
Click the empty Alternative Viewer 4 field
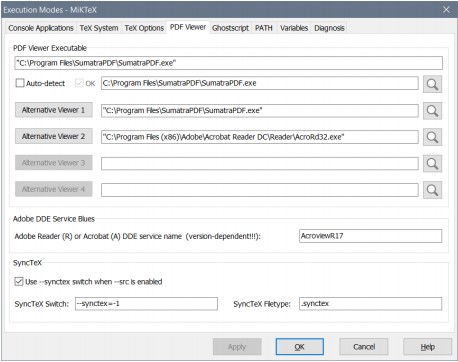260,190
